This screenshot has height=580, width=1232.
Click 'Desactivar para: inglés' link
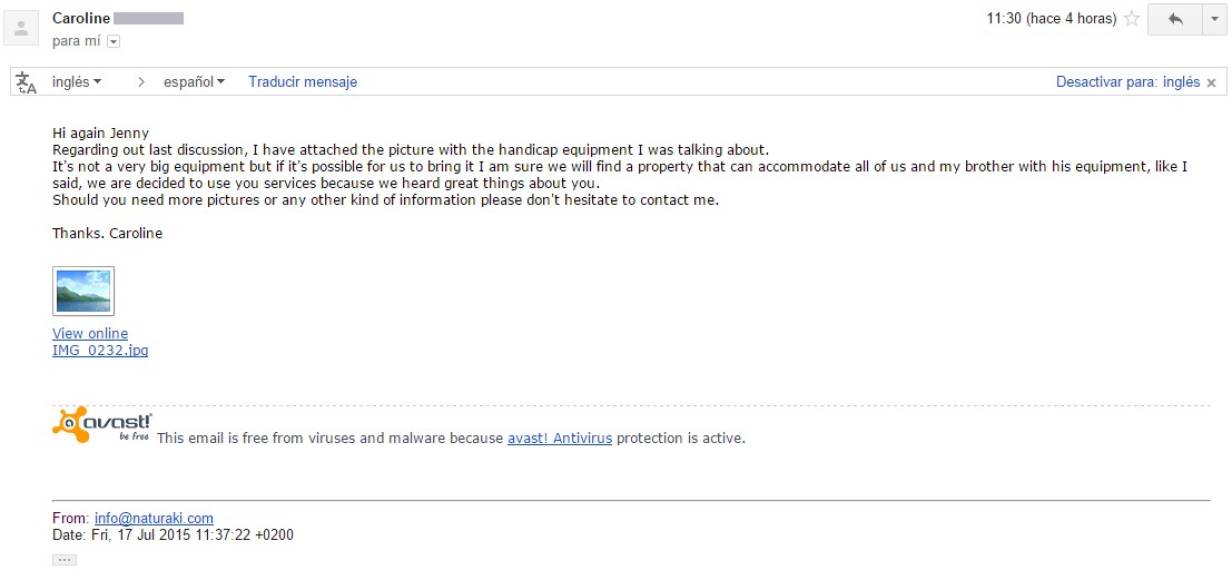1128,82
